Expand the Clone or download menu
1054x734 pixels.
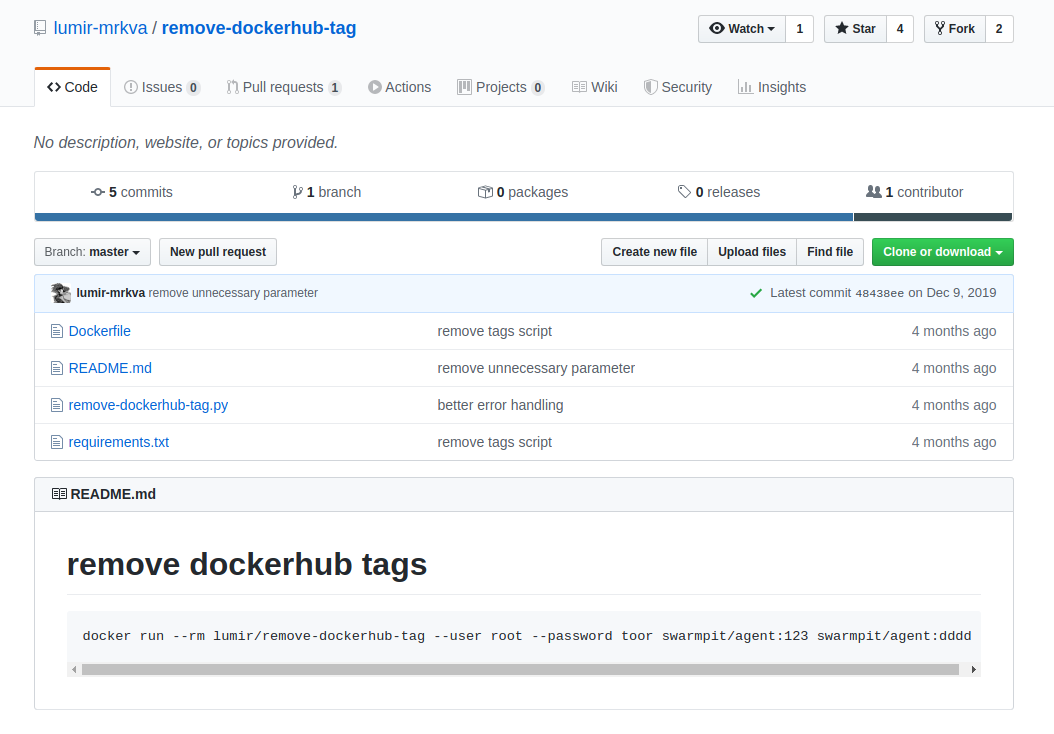[942, 252]
